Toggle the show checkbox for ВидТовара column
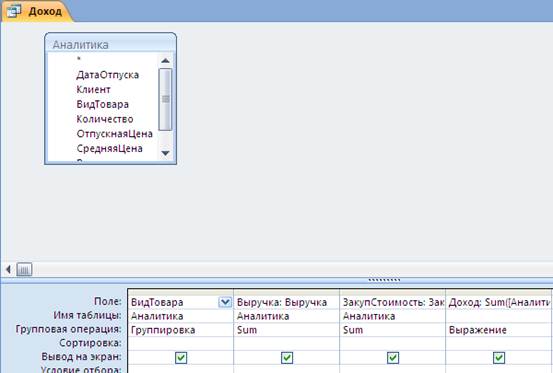553x373 pixels. [181, 358]
